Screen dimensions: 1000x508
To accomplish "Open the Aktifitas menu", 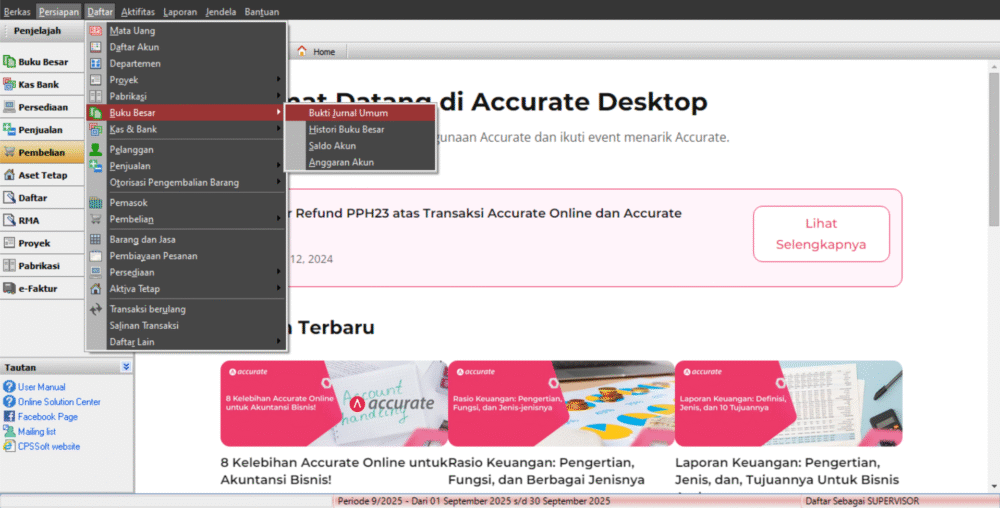I will click(x=138, y=11).
